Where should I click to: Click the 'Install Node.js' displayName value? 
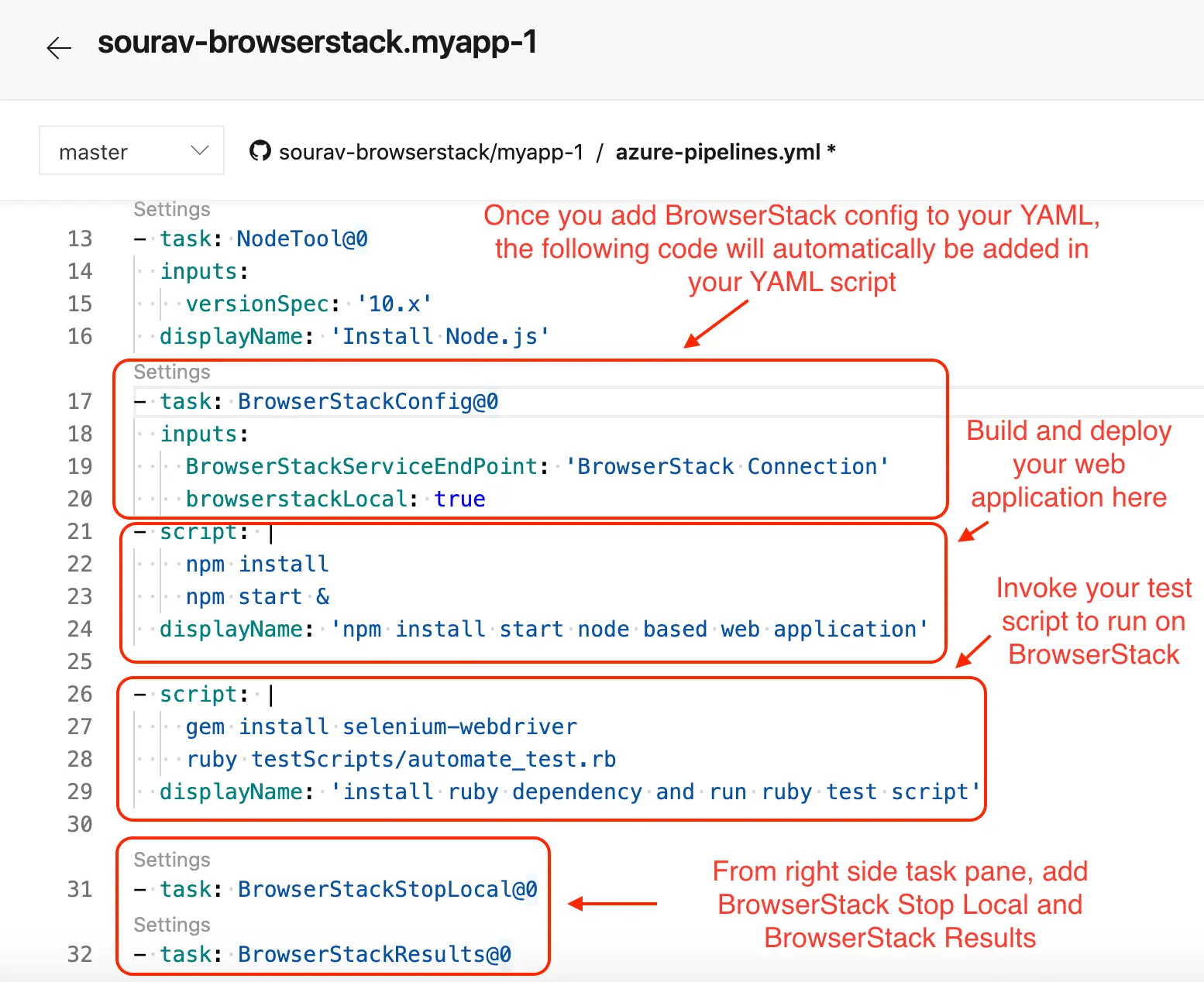pos(440,336)
